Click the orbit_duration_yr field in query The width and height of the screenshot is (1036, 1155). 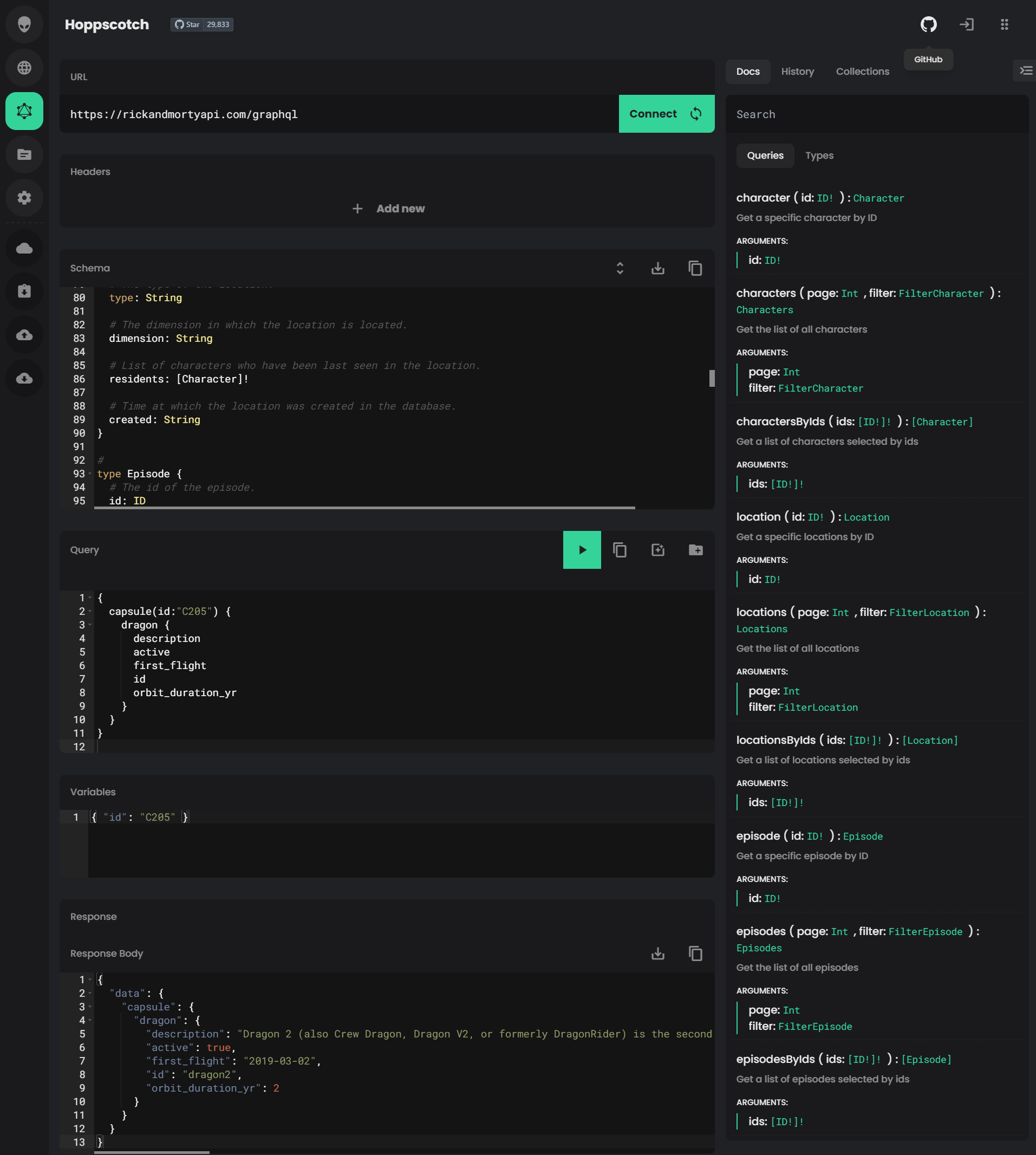pyautogui.click(x=185, y=692)
